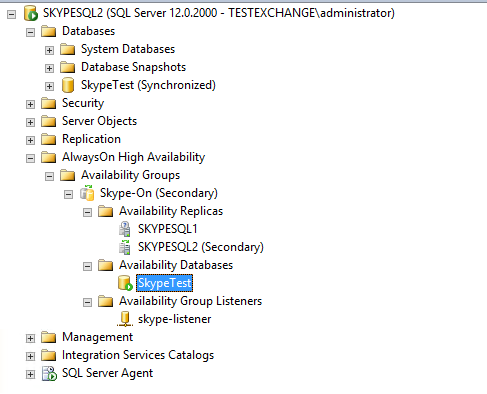Expand the Security node
Viewport: 487px width, 394px height.
tap(30, 104)
